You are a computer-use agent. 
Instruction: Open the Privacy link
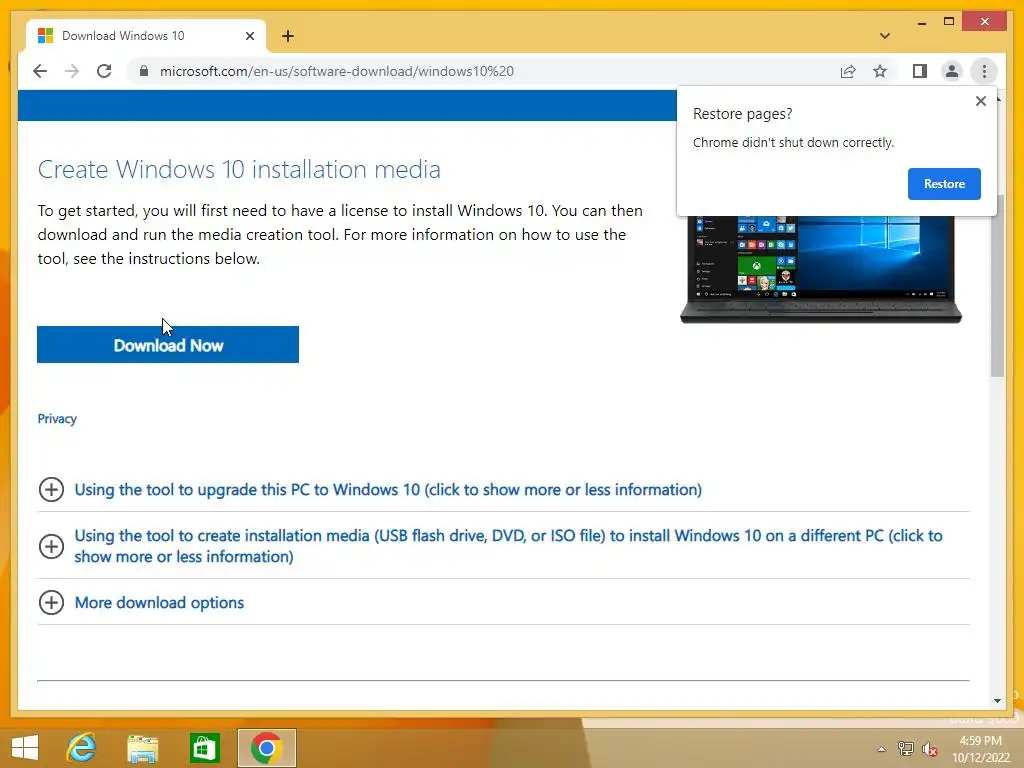57,419
